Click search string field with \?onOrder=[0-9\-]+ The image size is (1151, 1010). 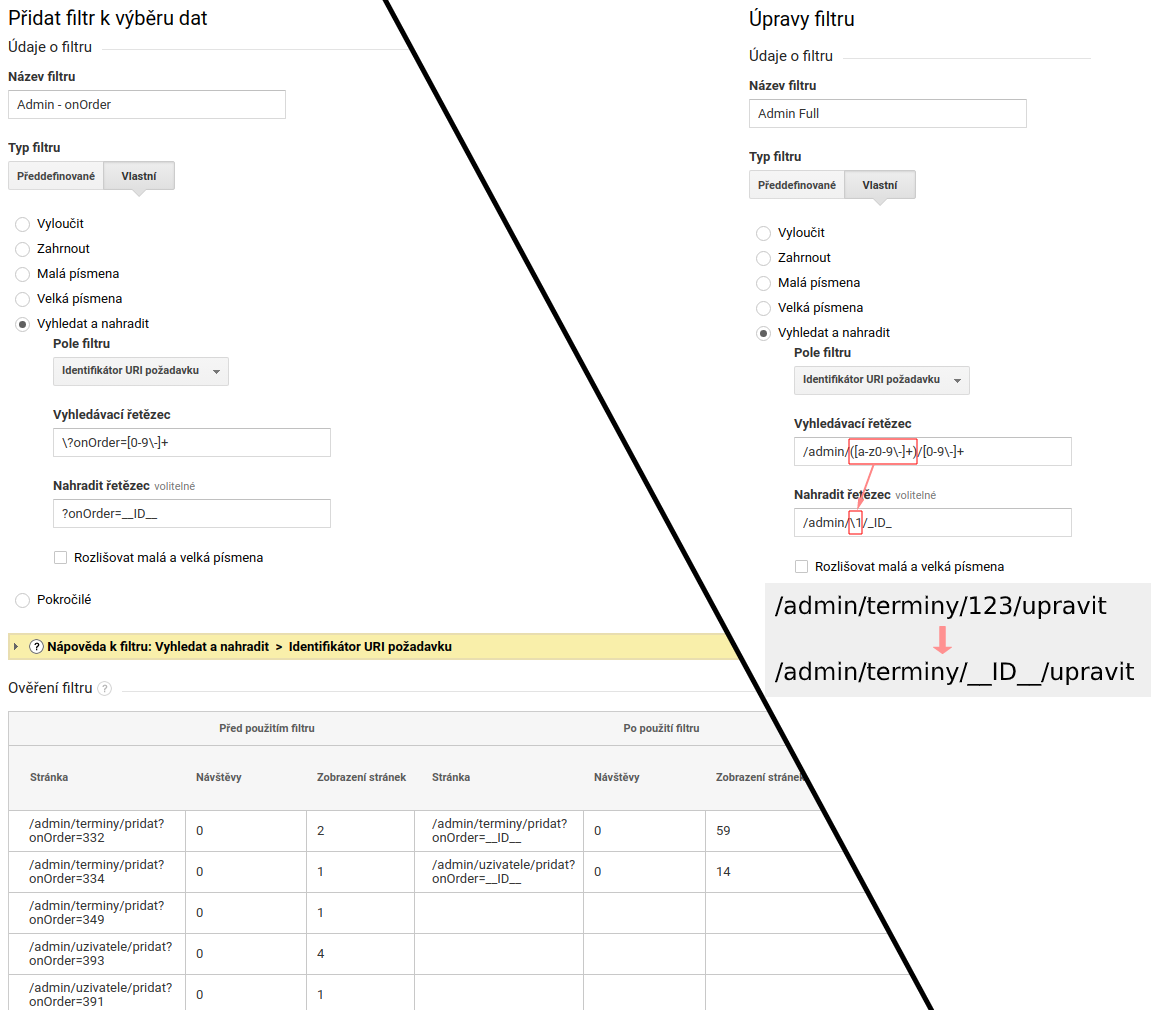pyautogui.click(x=192, y=443)
